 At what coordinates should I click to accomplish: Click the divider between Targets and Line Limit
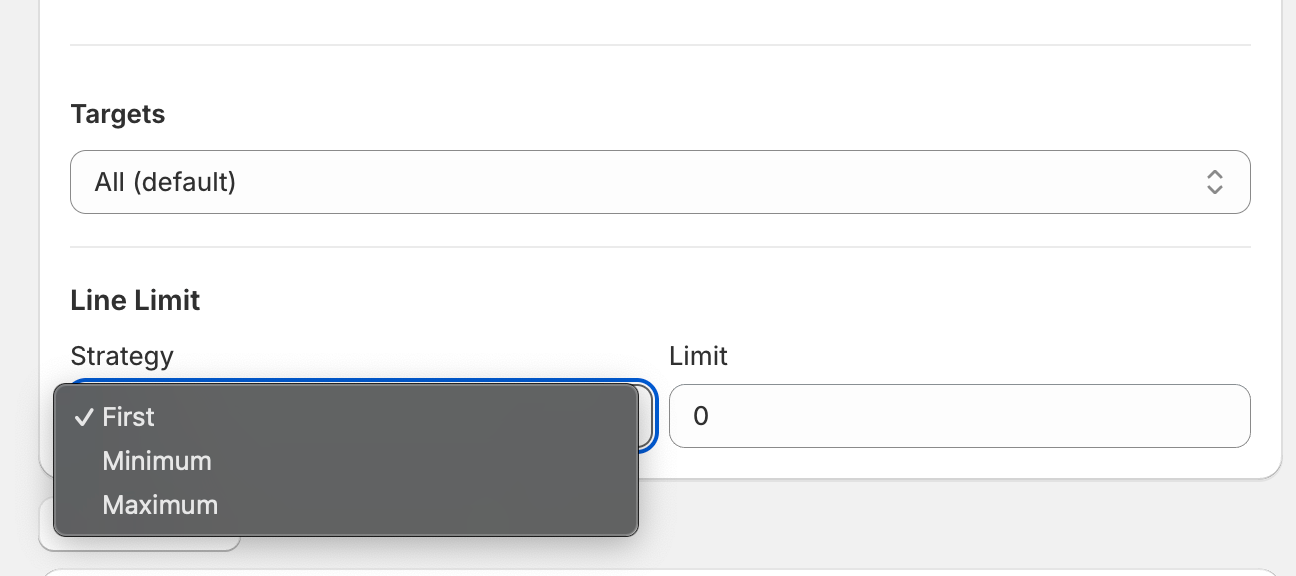click(x=660, y=247)
